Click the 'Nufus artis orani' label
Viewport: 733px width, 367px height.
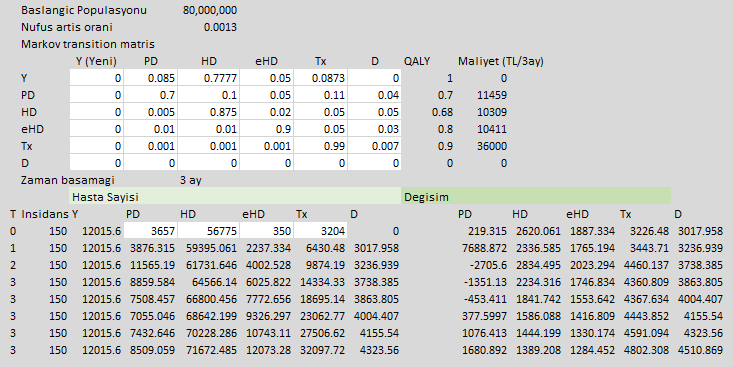(x=67, y=27)
